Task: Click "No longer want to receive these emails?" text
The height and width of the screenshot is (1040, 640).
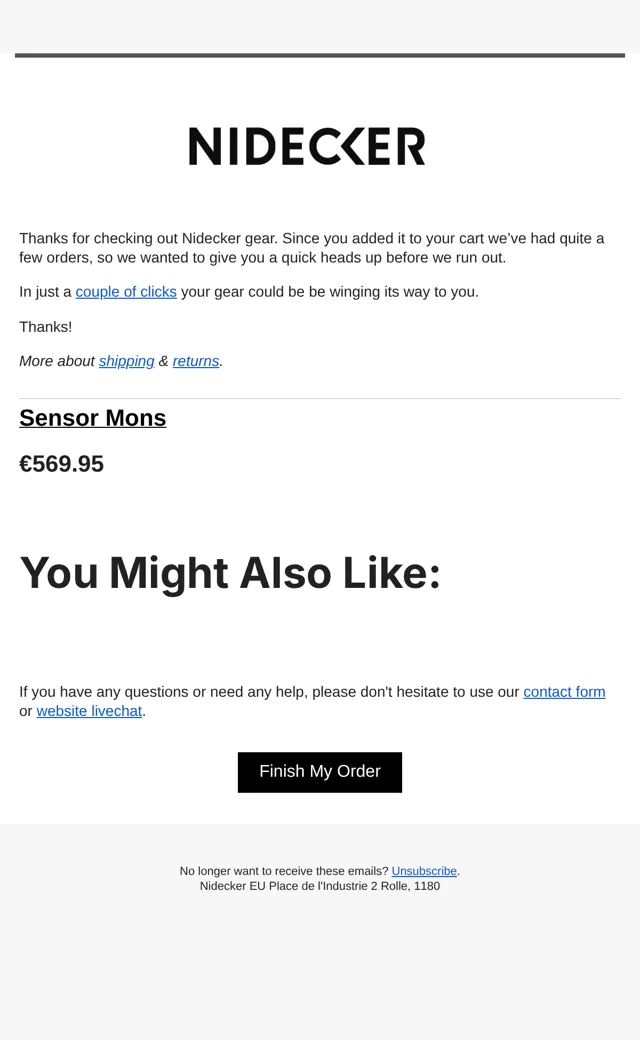Action: point(284,871)
